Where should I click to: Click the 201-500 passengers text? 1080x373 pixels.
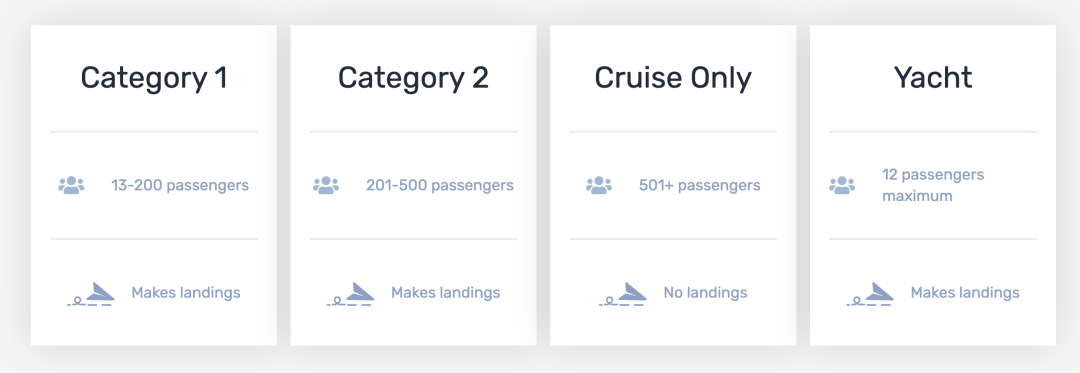click(439, 185)
